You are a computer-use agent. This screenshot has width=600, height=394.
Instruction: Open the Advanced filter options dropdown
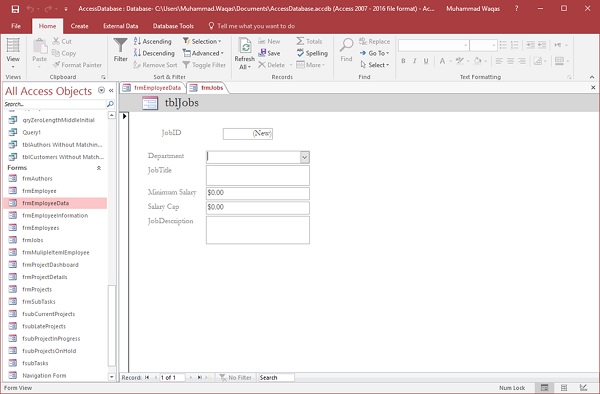tap(204, 53)
